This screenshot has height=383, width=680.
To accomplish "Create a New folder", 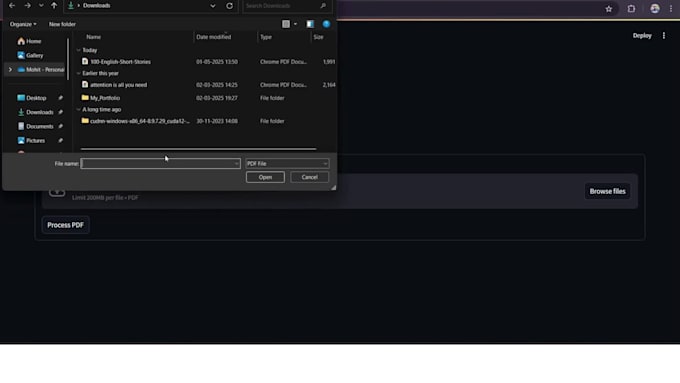I will tap(62, 24).
